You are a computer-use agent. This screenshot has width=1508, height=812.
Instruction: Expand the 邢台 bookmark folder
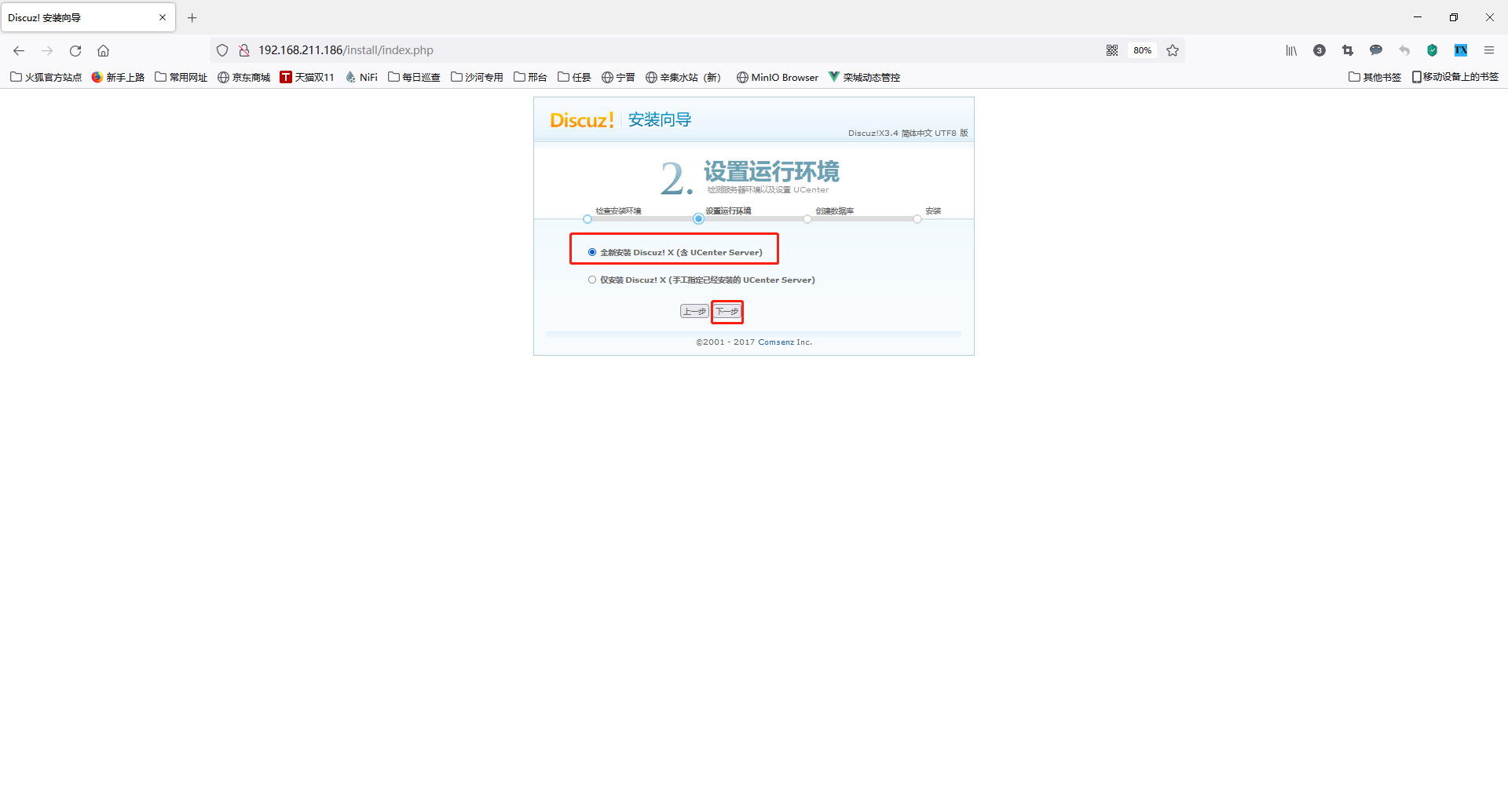coord(531,77)
